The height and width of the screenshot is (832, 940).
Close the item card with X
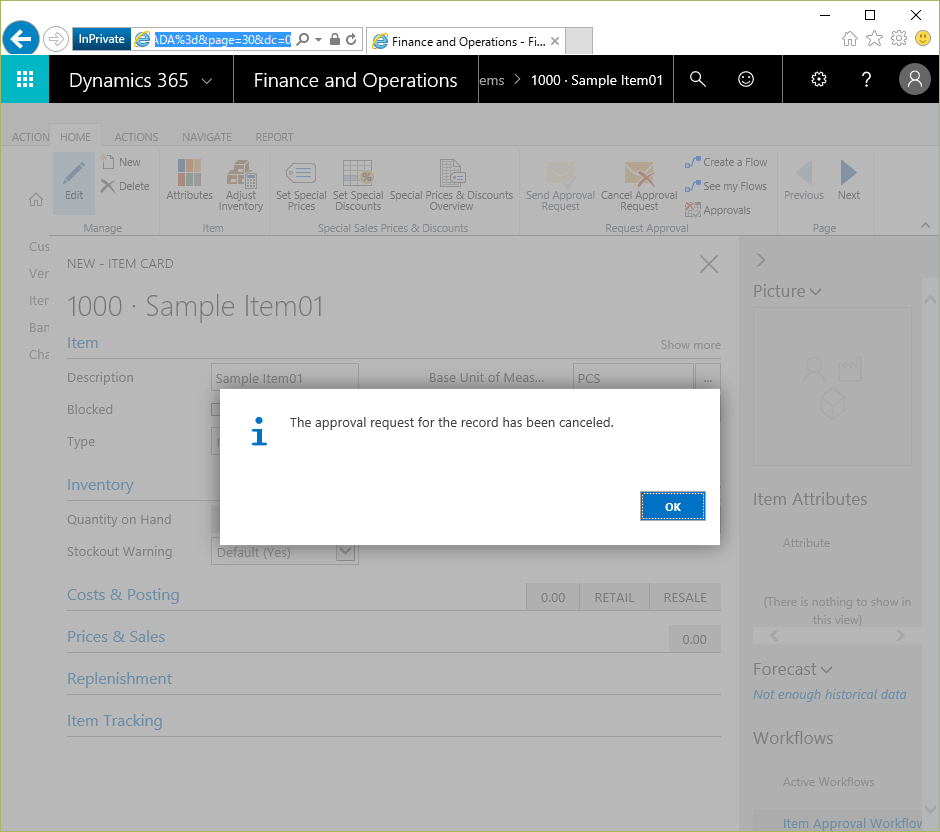pyautogui.click(x=709, y=264)
